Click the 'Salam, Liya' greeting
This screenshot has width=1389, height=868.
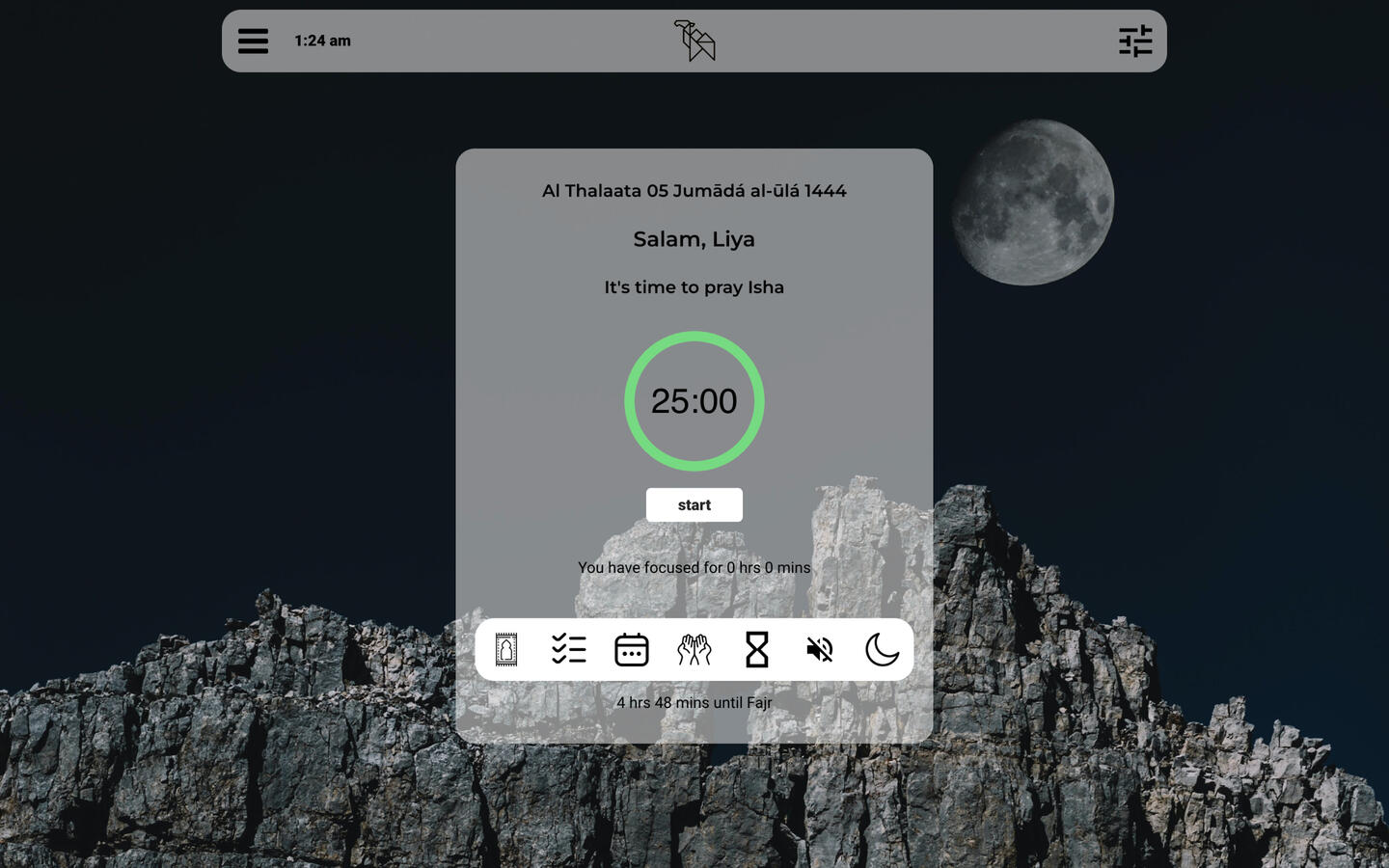694,239
